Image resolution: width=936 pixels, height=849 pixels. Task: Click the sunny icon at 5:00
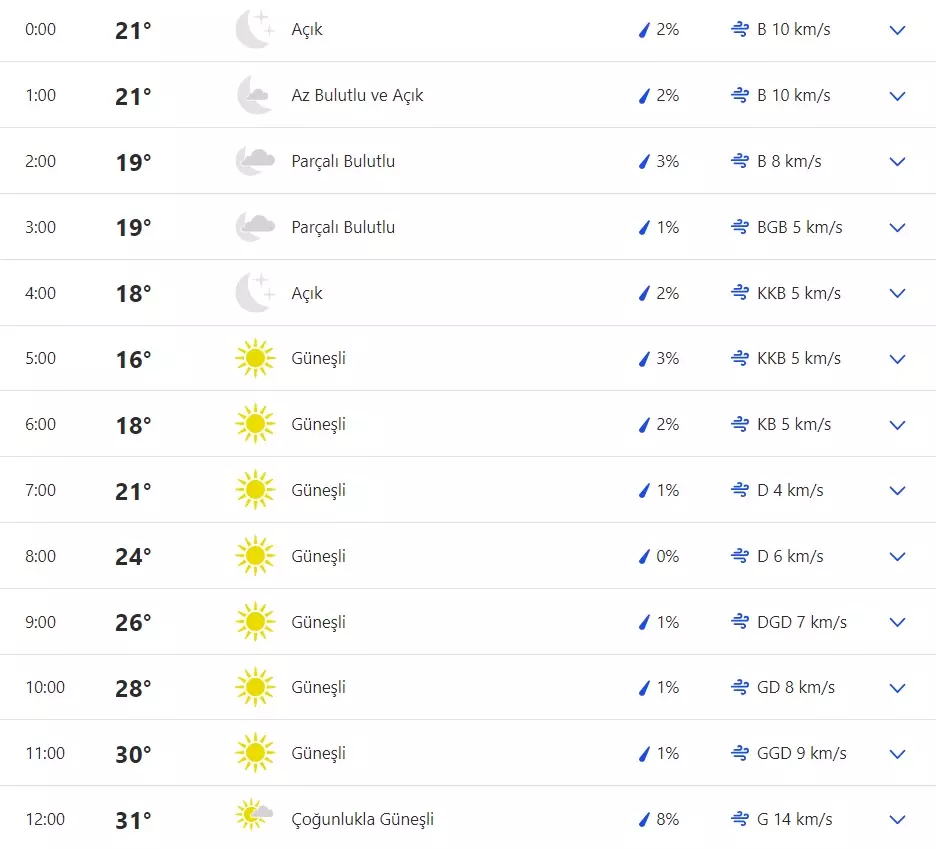point(254,358)
